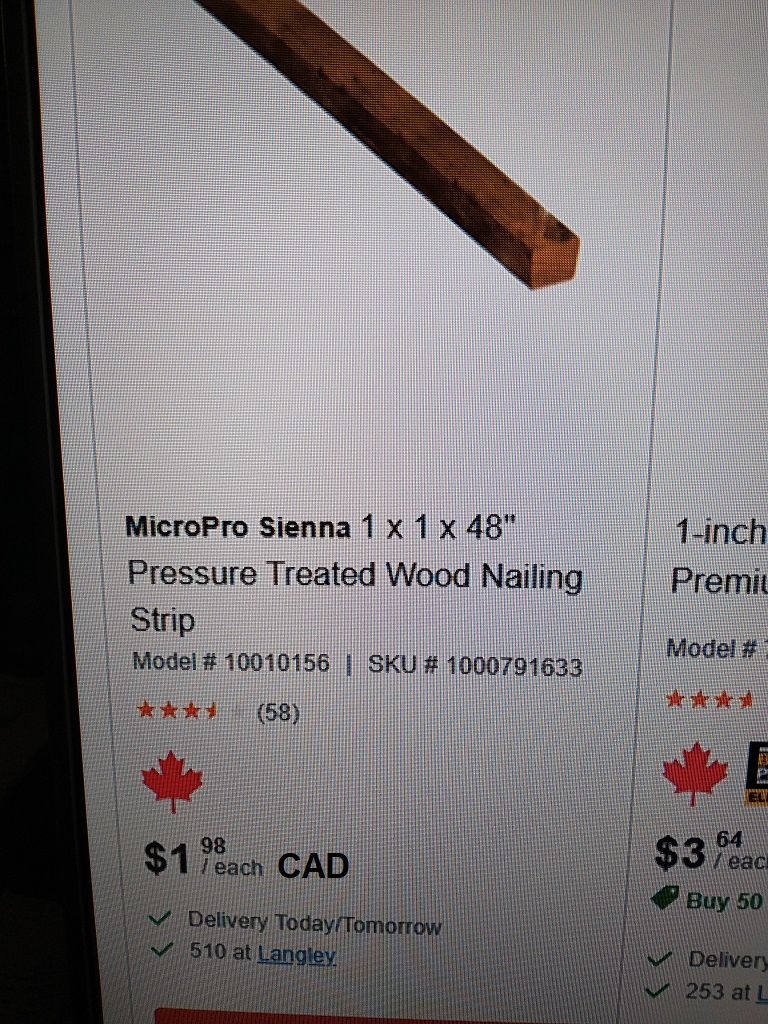This screenshot has width=768, height=1024.
Task: Select Model # 10010156 text
Action: 230,662
